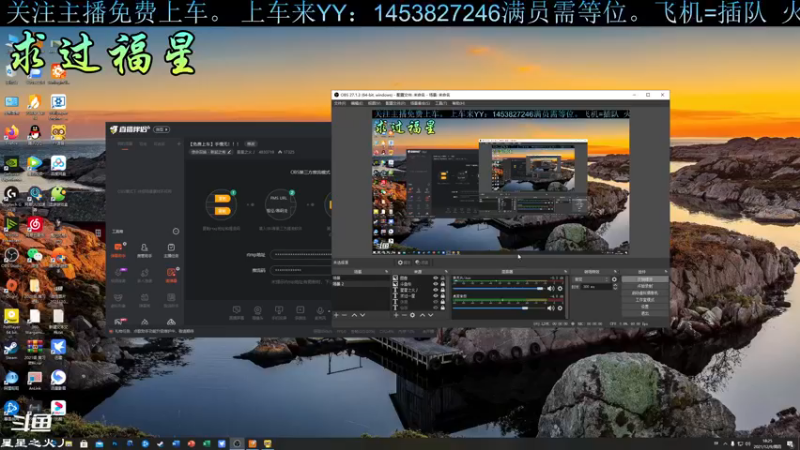This screenshot has width=800, height=450.
Task: Open room manager assistant tool in Douyu toolbox
Action: click(x=144, y=250)
